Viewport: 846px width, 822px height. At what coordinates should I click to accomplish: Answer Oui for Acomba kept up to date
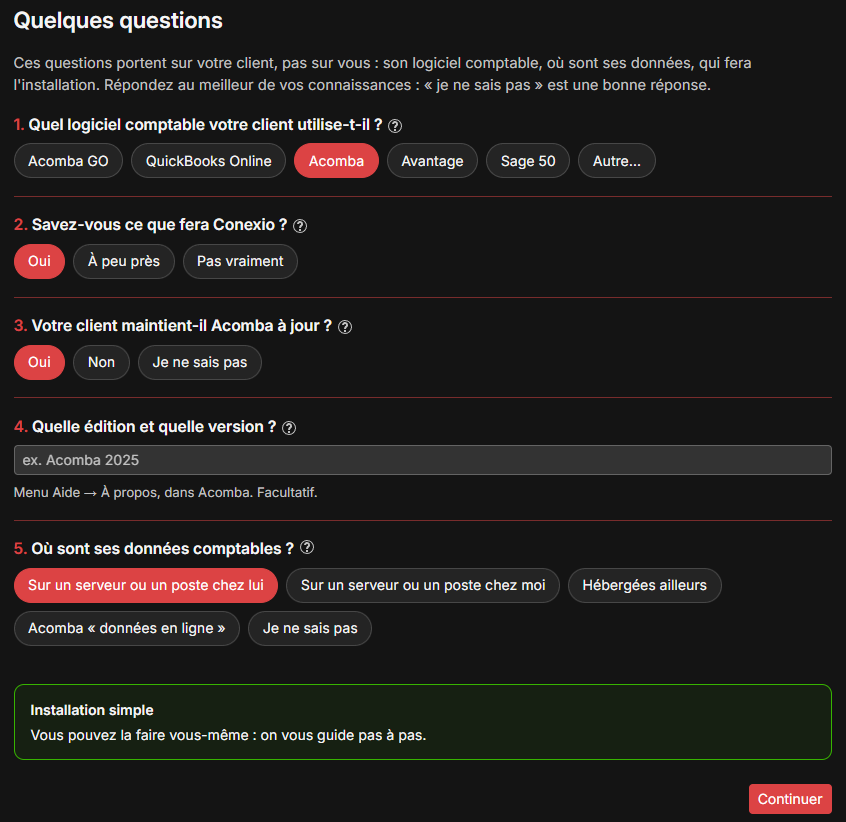click(39, 362)
